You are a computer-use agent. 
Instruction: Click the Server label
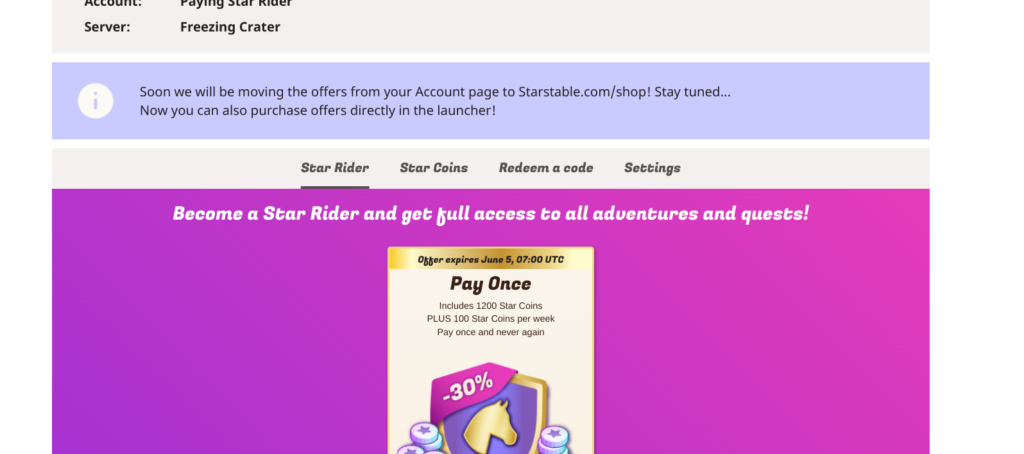click(x=107, y=27)
